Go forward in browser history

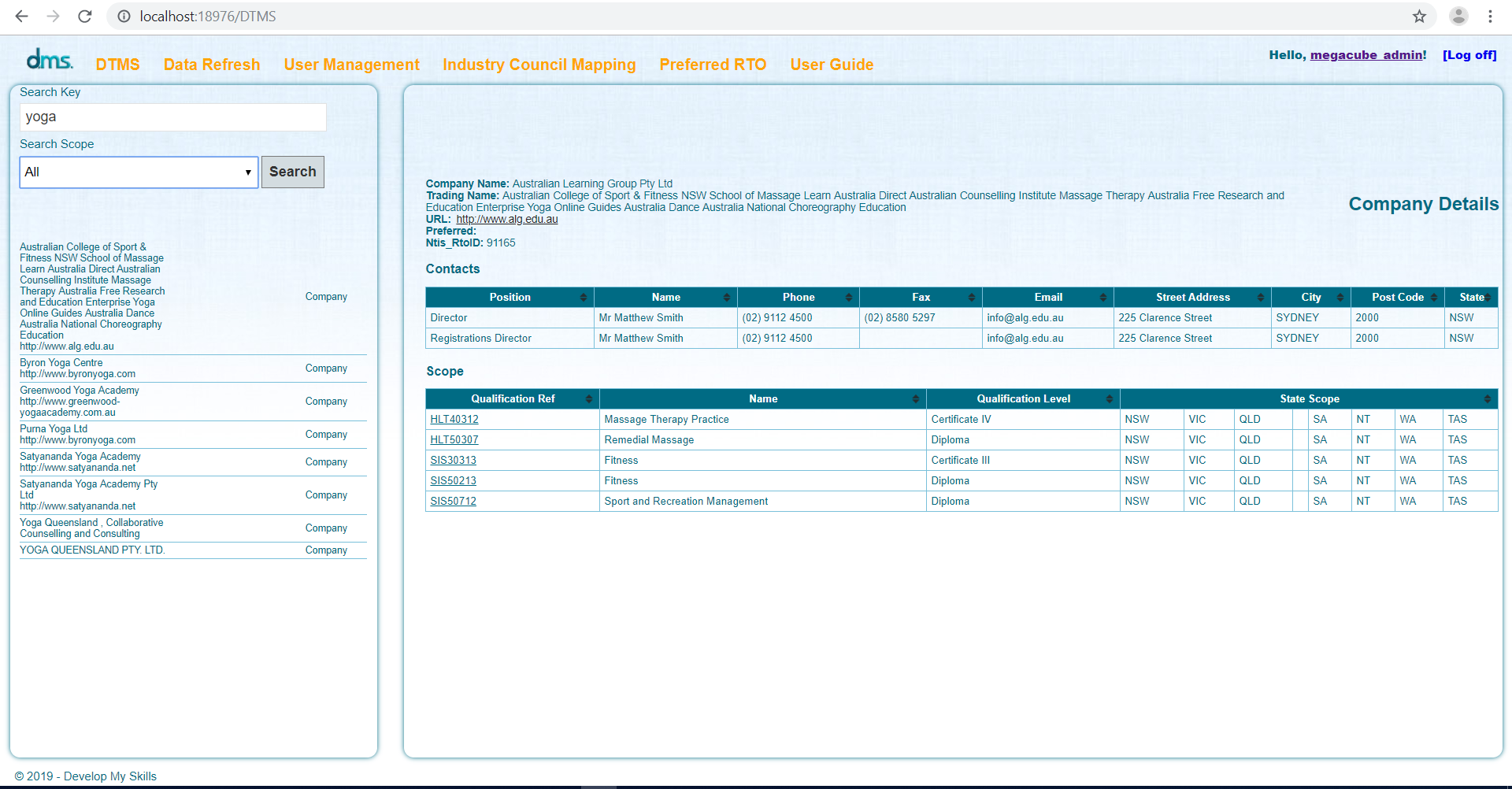click(x=53, y=16)
